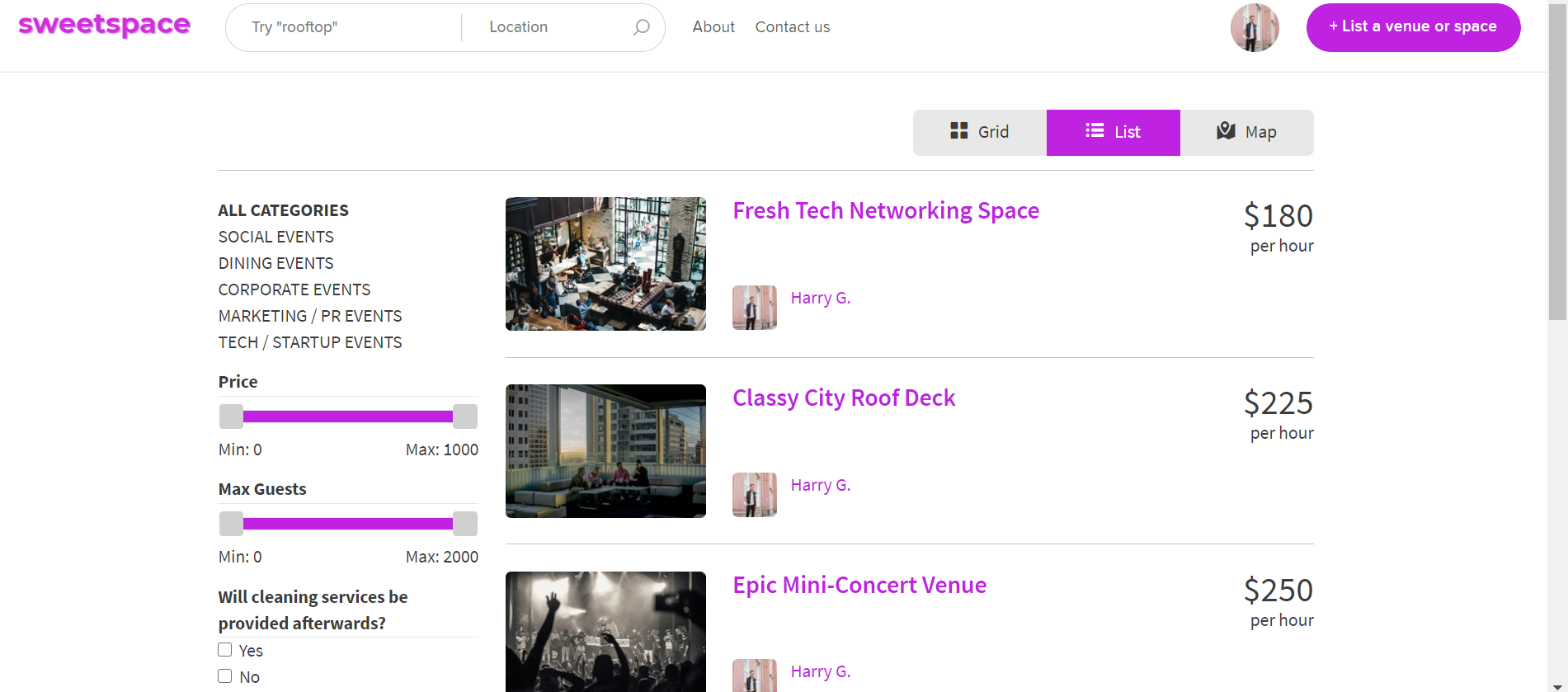
Task: Filter by DINING EVENTS category
Action: (276, 263)
